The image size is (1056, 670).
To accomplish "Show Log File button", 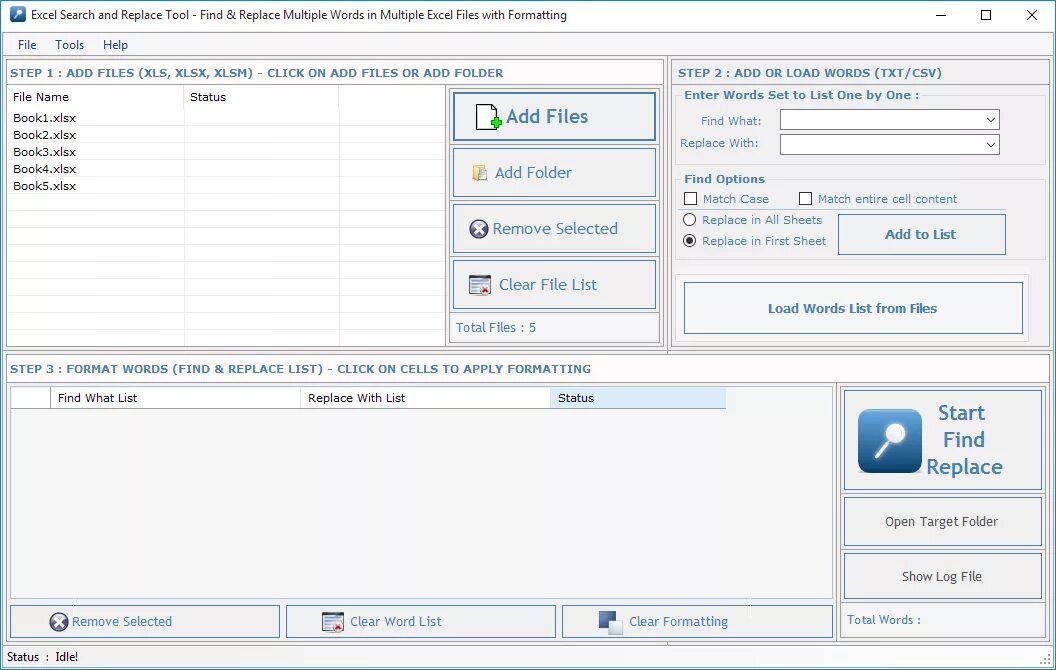I will (942, 576).
